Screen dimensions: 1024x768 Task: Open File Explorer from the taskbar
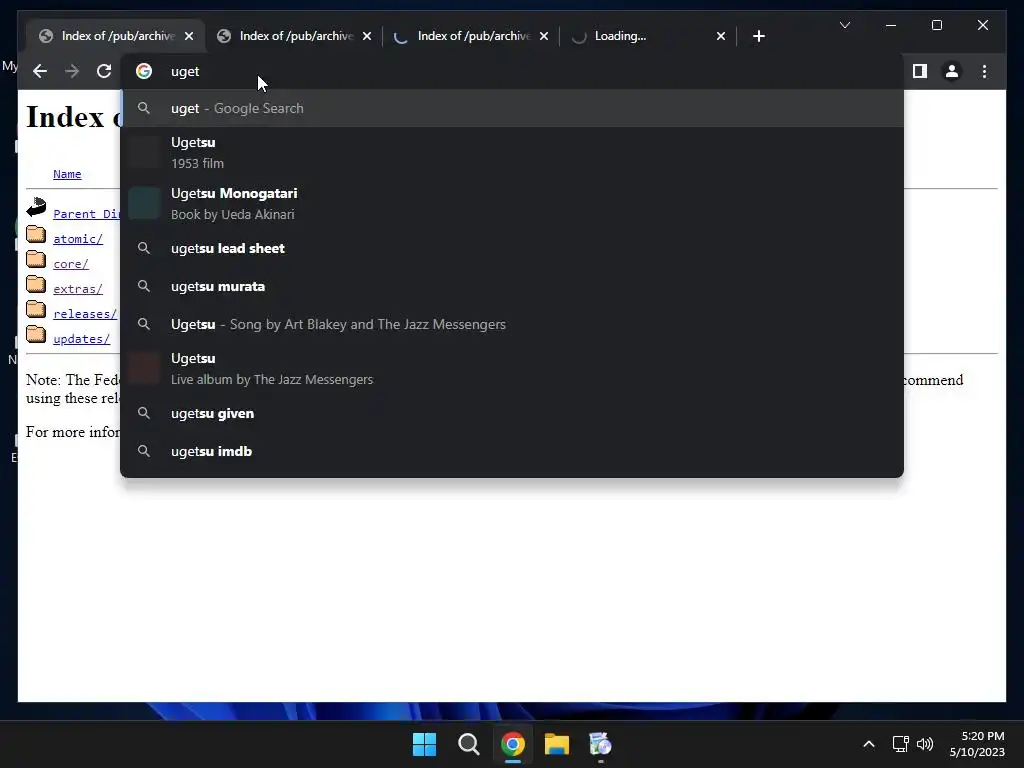point(556,744)
